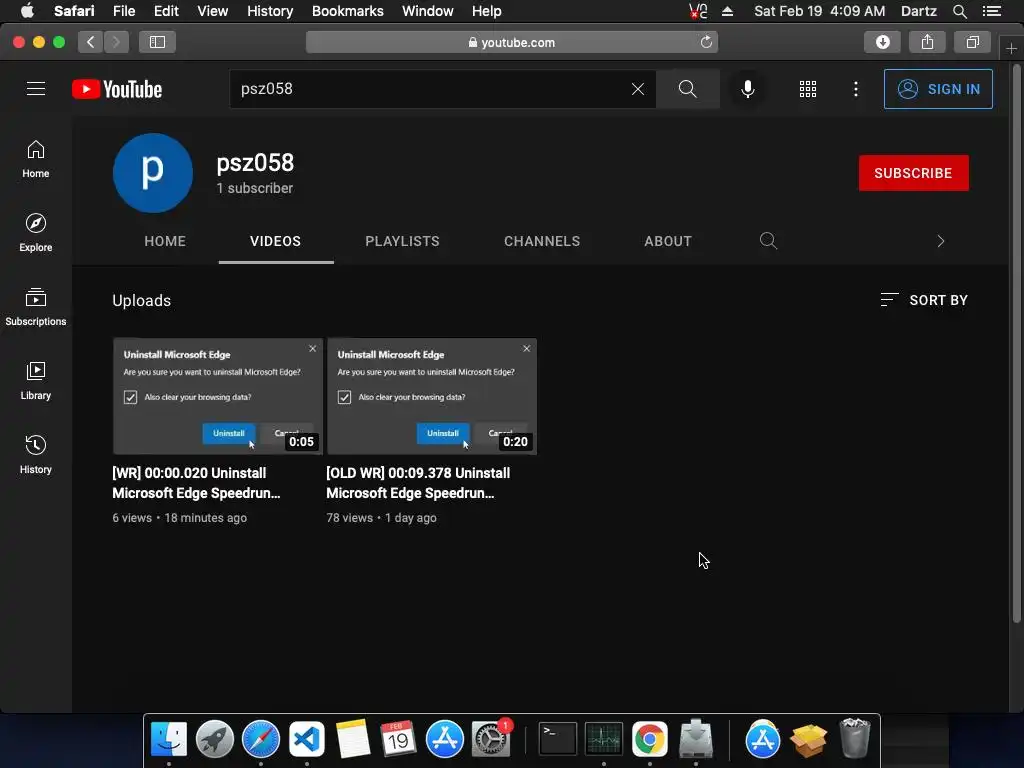Click "78 views • 1 day ago" text

click(x=381, y=518)
